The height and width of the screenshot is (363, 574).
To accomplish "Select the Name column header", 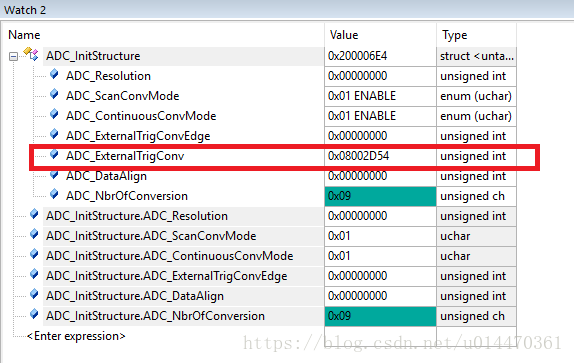I will point(24,35).
